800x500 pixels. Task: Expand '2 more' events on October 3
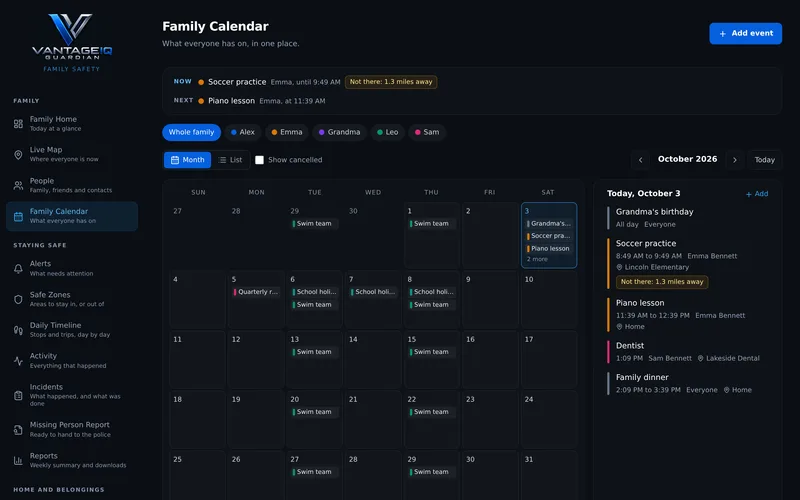coord(537,259)
